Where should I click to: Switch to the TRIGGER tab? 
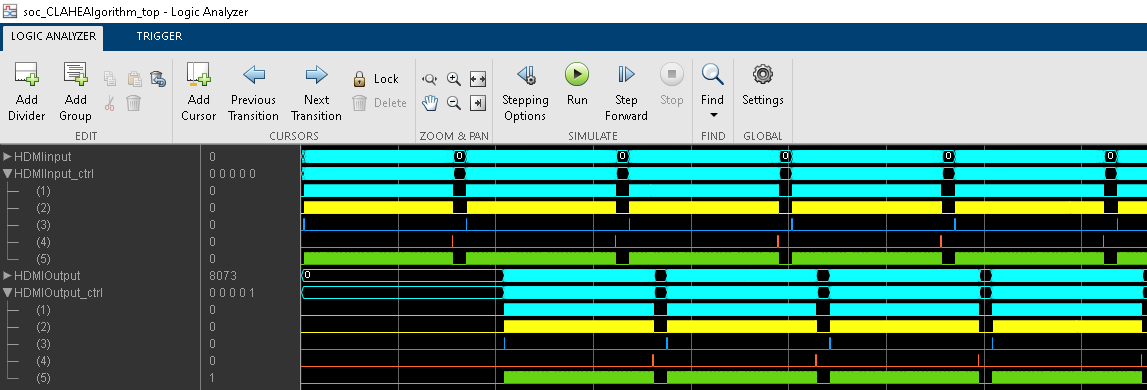click(x=159, y=36)
